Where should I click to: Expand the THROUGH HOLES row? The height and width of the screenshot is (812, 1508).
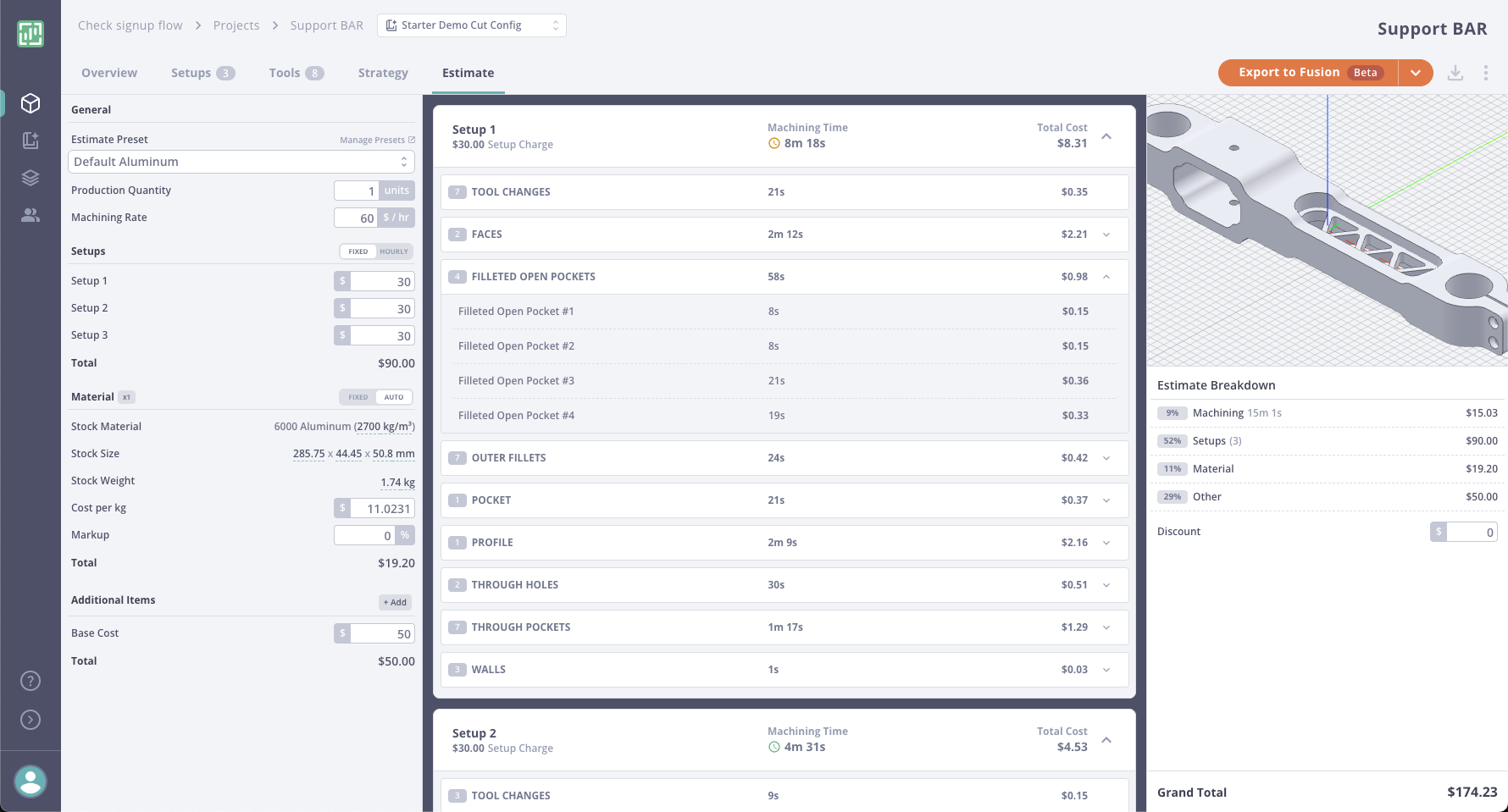1106,584
